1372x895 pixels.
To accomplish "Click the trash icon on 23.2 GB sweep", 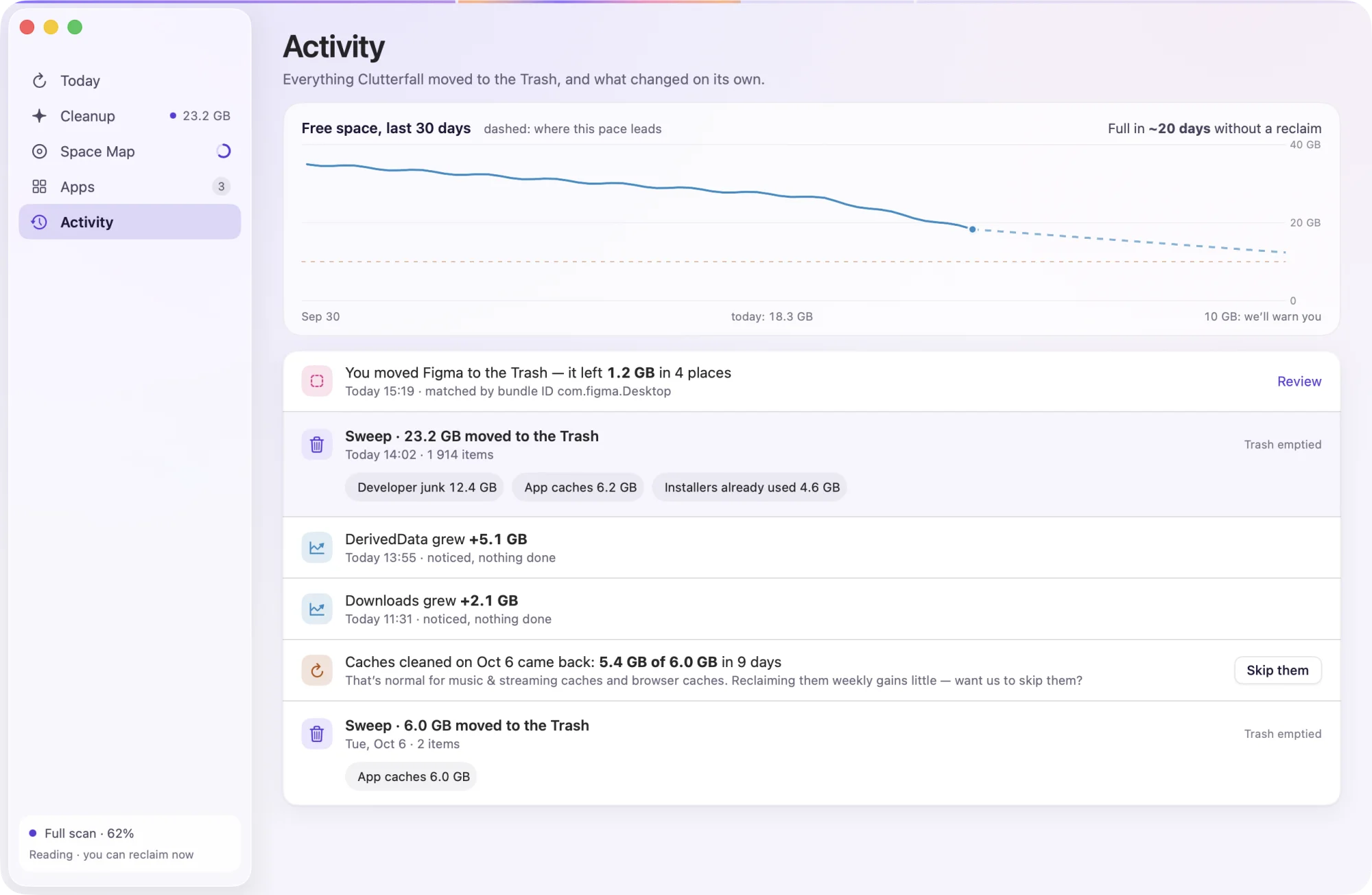I will 317,445.
